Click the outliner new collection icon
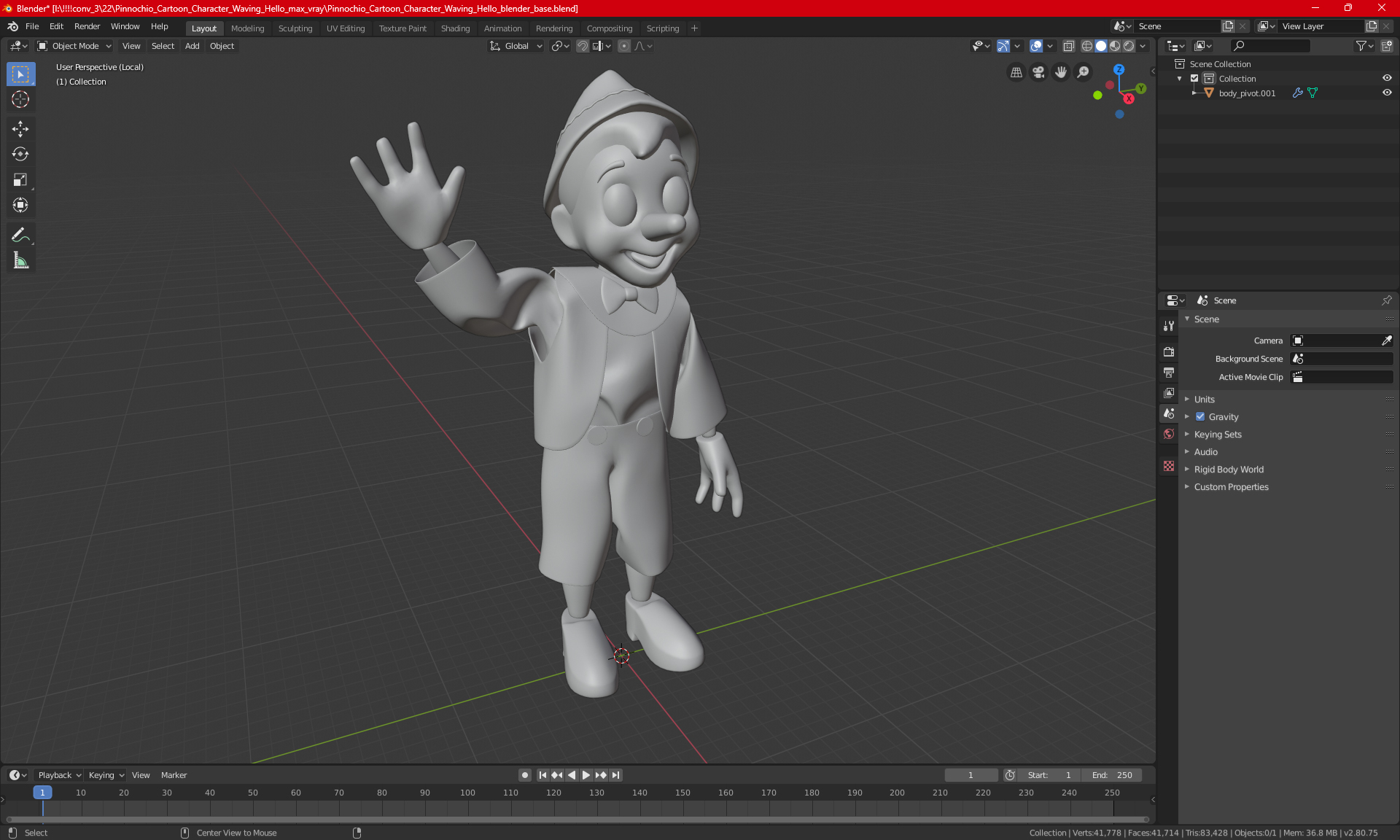 click(x=1386, y=46)
